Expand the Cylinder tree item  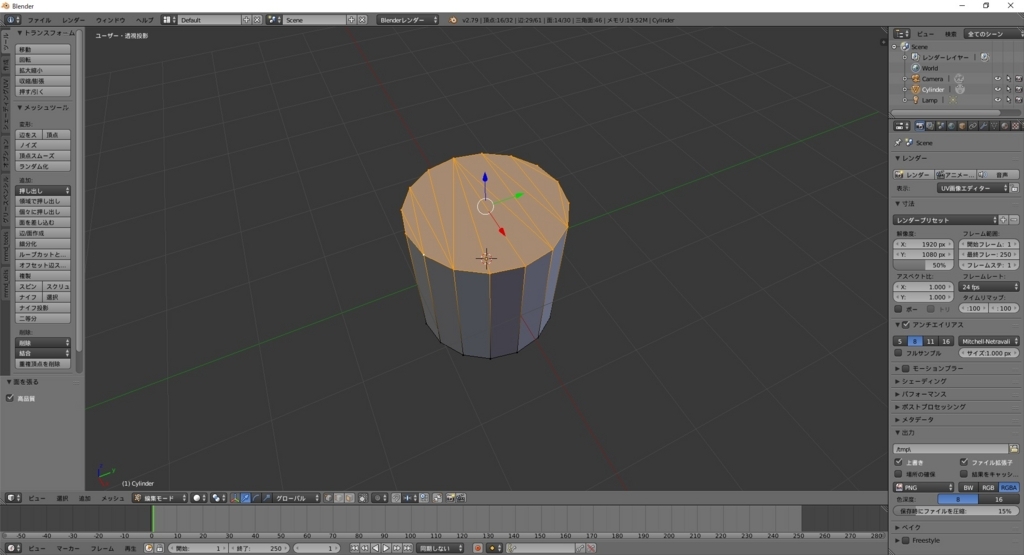pyautogui.click(x=904, y=89)
